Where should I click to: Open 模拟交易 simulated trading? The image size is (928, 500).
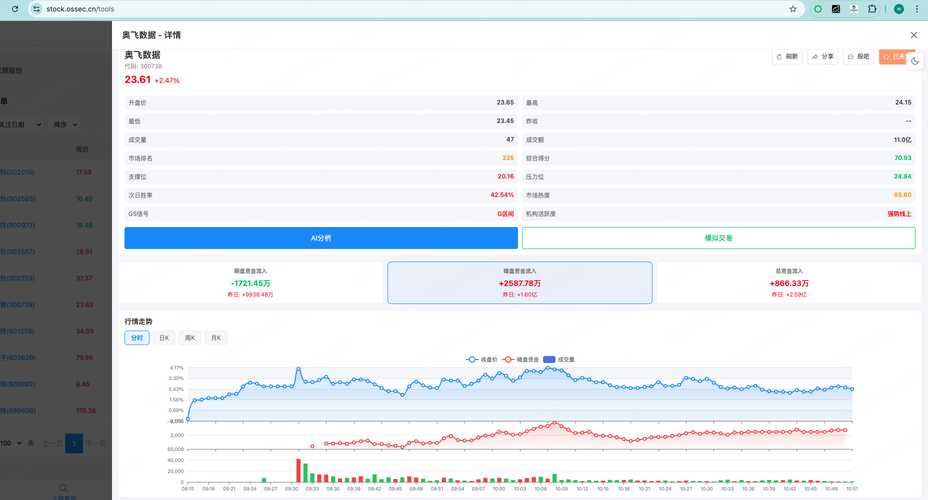(718, 238)
